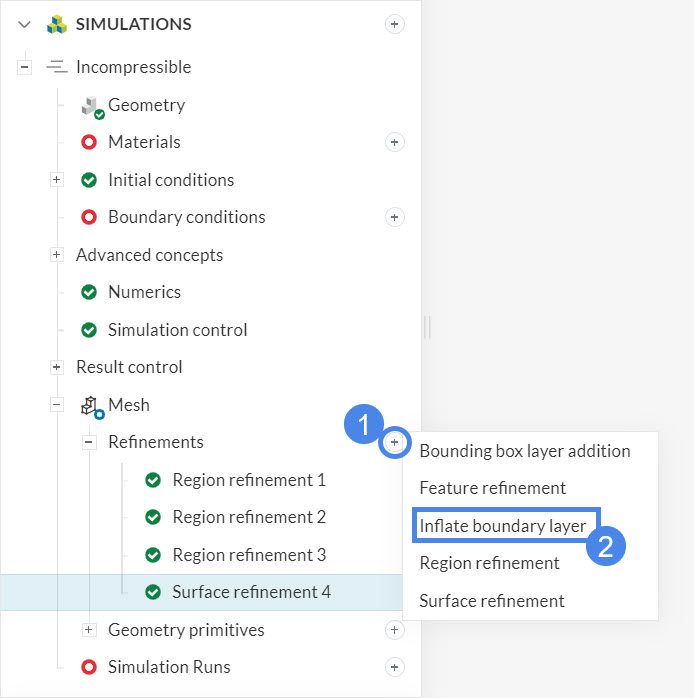694x698 pixels.
Task: Pick Feature refinement from the menu
Action: coord(493,488)
